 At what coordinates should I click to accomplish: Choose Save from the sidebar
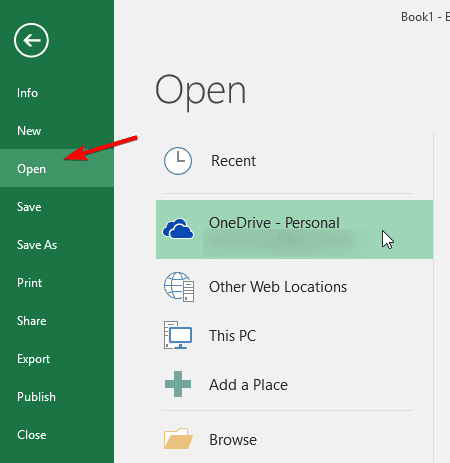[x=57, y=207]
